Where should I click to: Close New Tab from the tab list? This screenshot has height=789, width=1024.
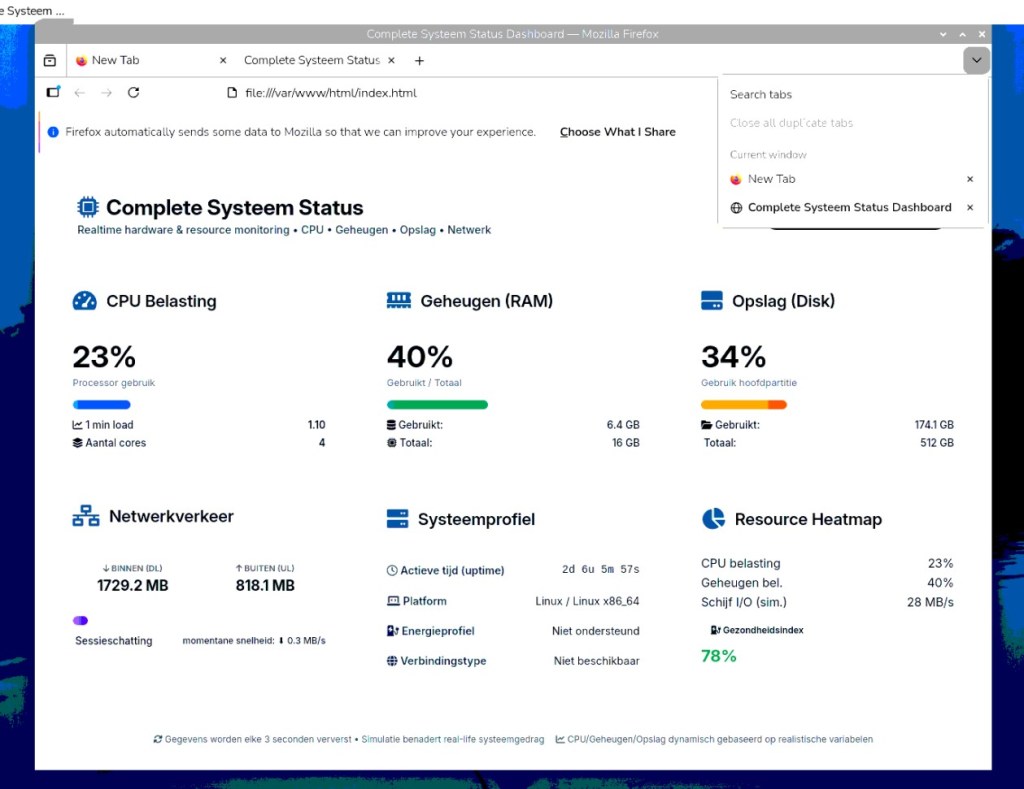coord(970,179)
